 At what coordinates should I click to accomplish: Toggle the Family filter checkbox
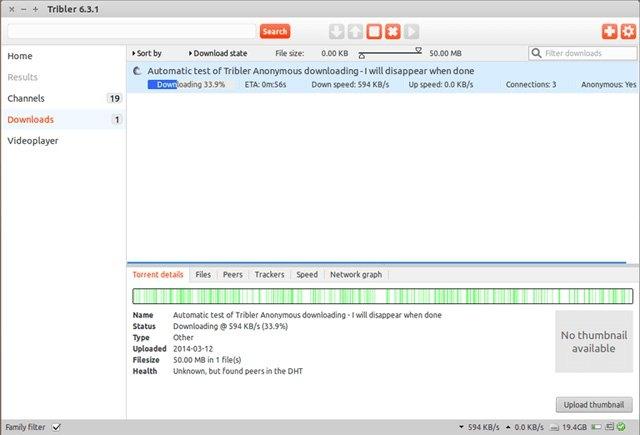pyautogui.click(x=57, y=428)
